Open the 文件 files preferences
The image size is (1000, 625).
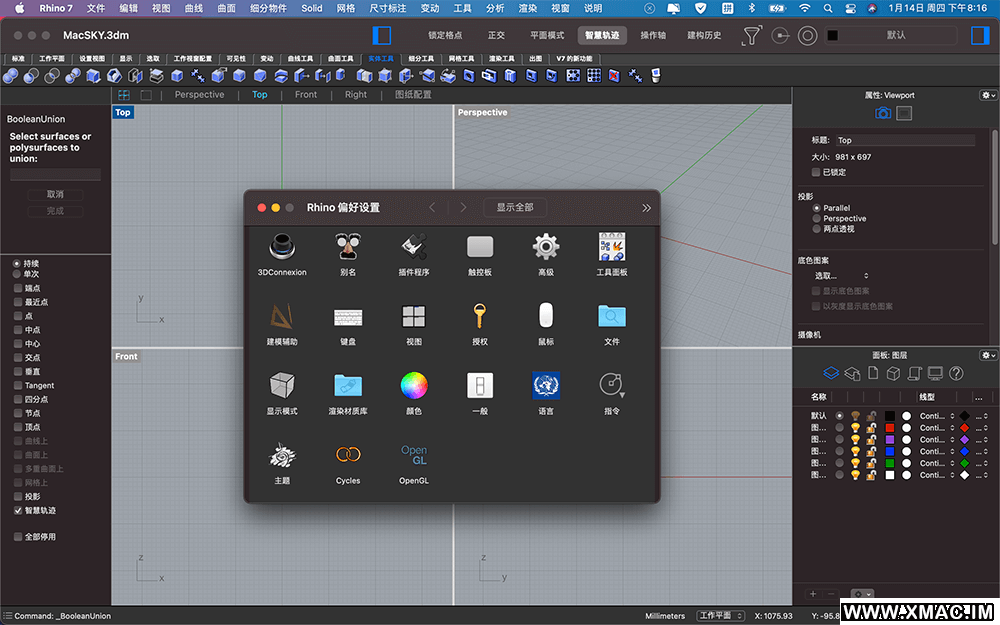pos(612,323)
